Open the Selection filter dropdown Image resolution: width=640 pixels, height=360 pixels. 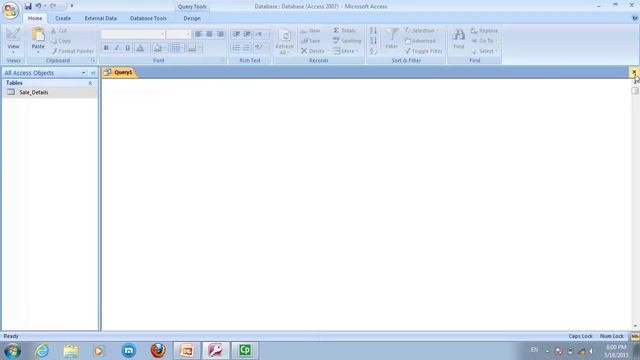420,31
